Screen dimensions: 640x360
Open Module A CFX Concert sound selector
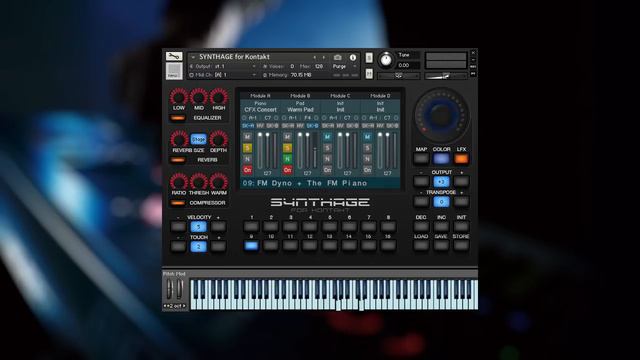tap(260, 109)
